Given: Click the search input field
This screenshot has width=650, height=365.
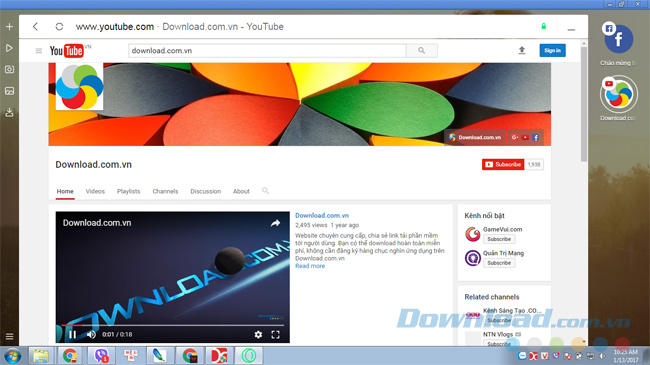Looking at the screenshot, I should click(267, 51).
